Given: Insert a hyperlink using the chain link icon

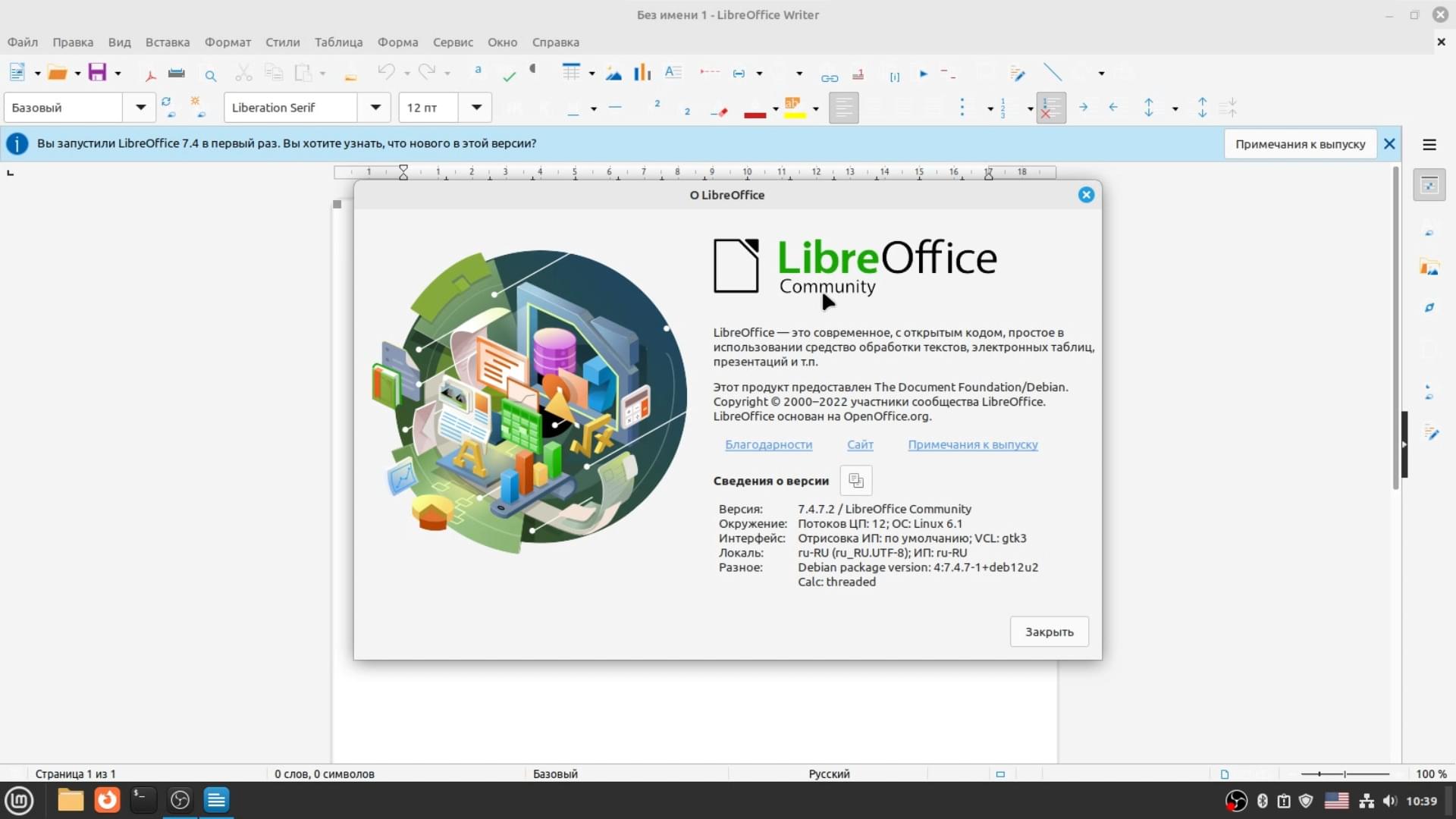Looking at the screenshot, I should pyautogui.click(x=830, y=77).
